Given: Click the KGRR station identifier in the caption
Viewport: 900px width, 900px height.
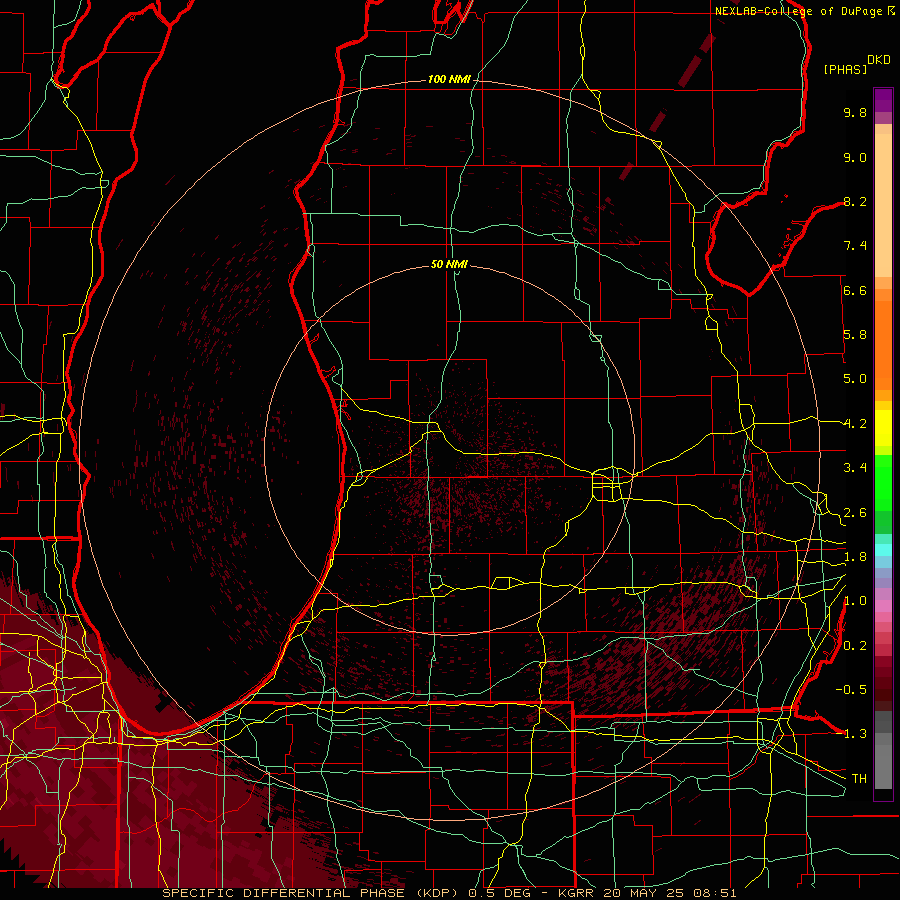Looking at the screenshot, I should 577,893.
